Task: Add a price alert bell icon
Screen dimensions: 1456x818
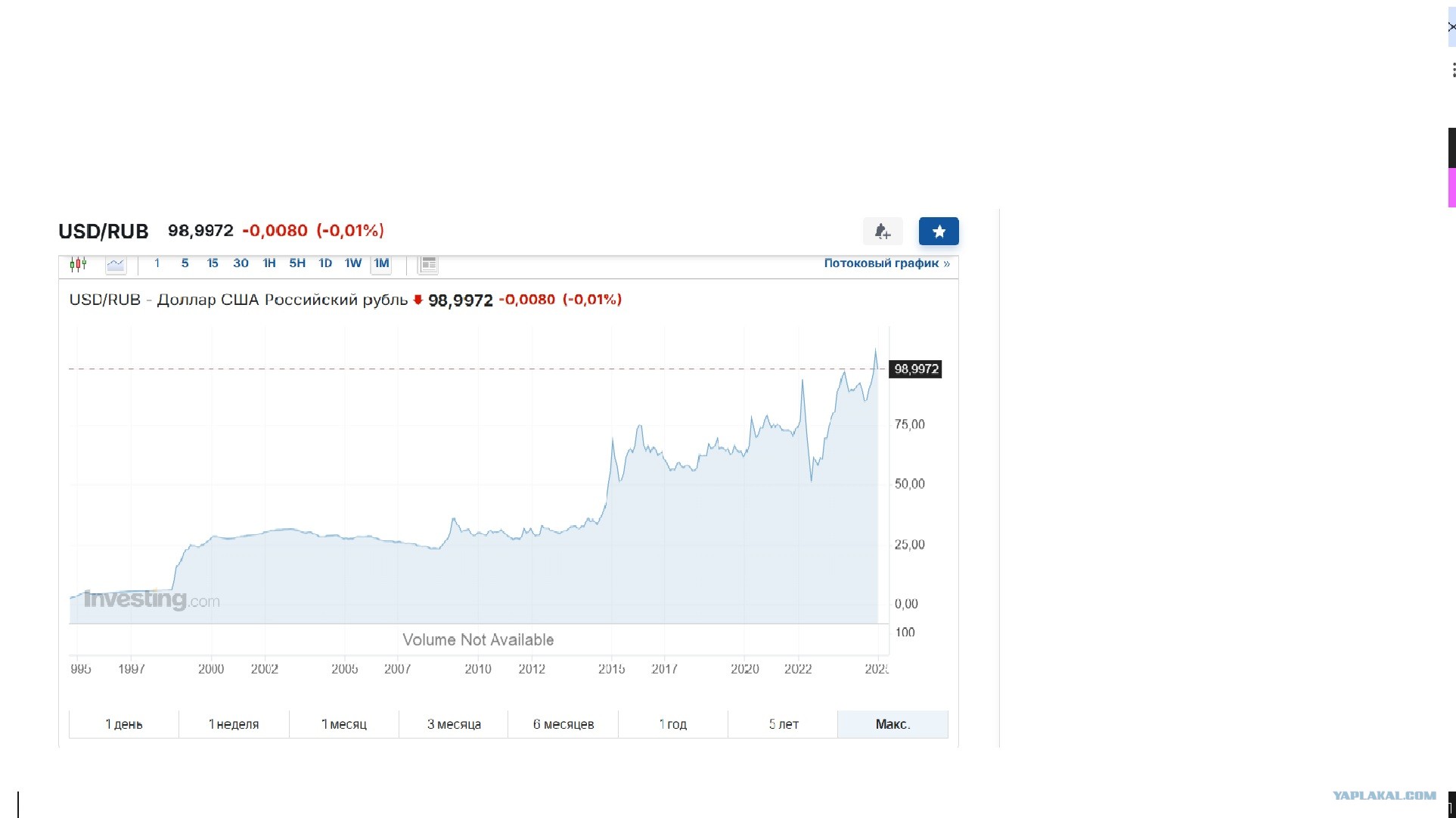Action: pos(883,232)
